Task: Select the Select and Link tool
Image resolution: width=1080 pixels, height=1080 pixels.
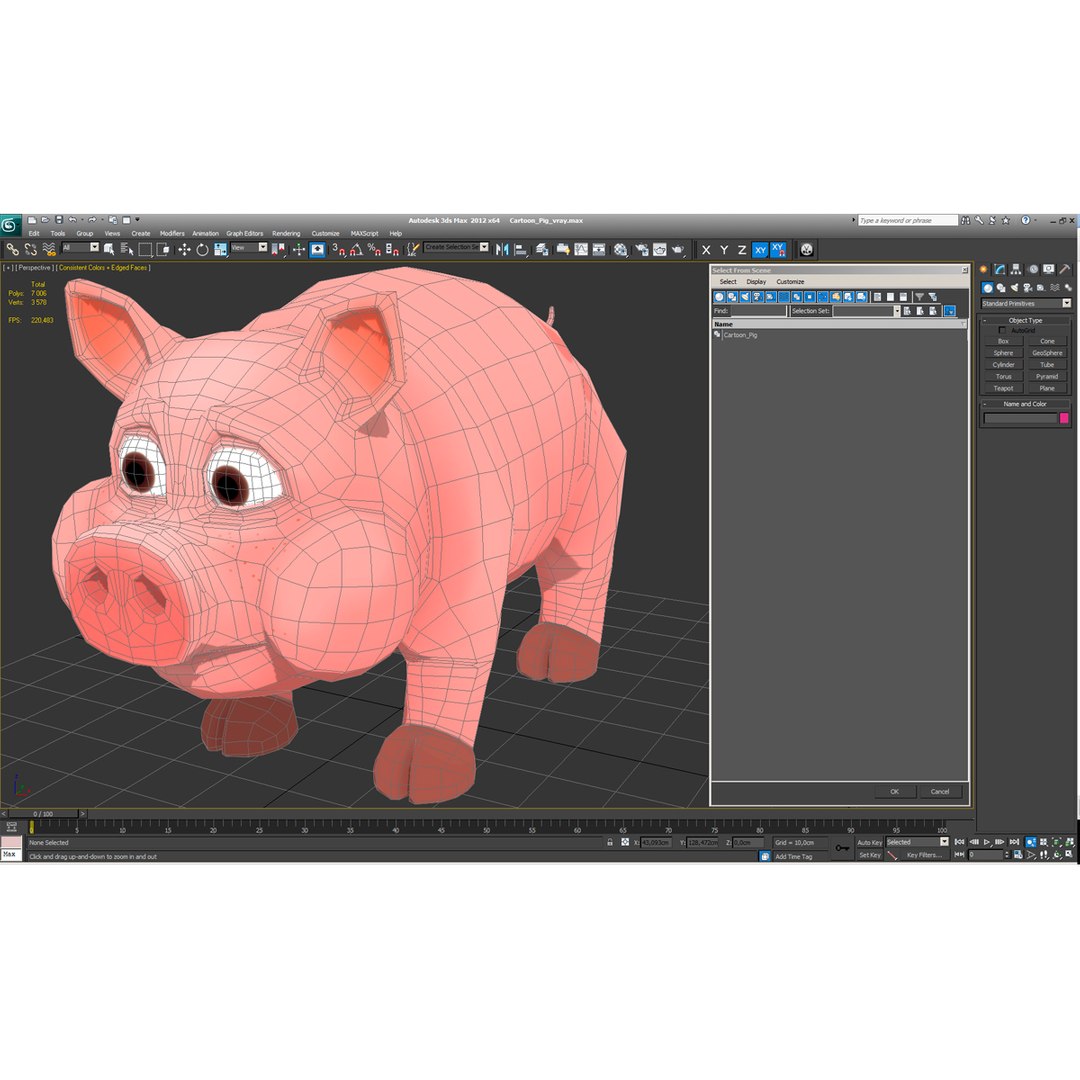Action: point(12,249)
